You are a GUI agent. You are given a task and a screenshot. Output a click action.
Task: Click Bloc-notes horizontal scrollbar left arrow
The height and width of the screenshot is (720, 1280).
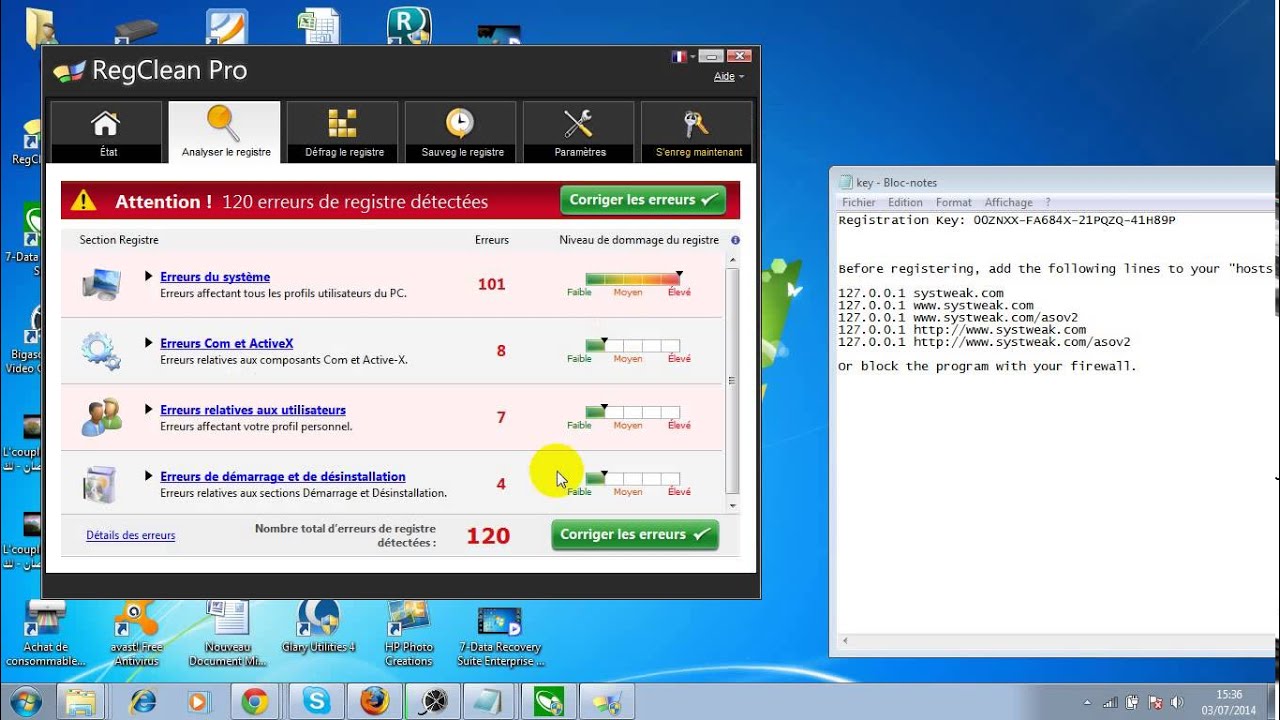[845, 640]
